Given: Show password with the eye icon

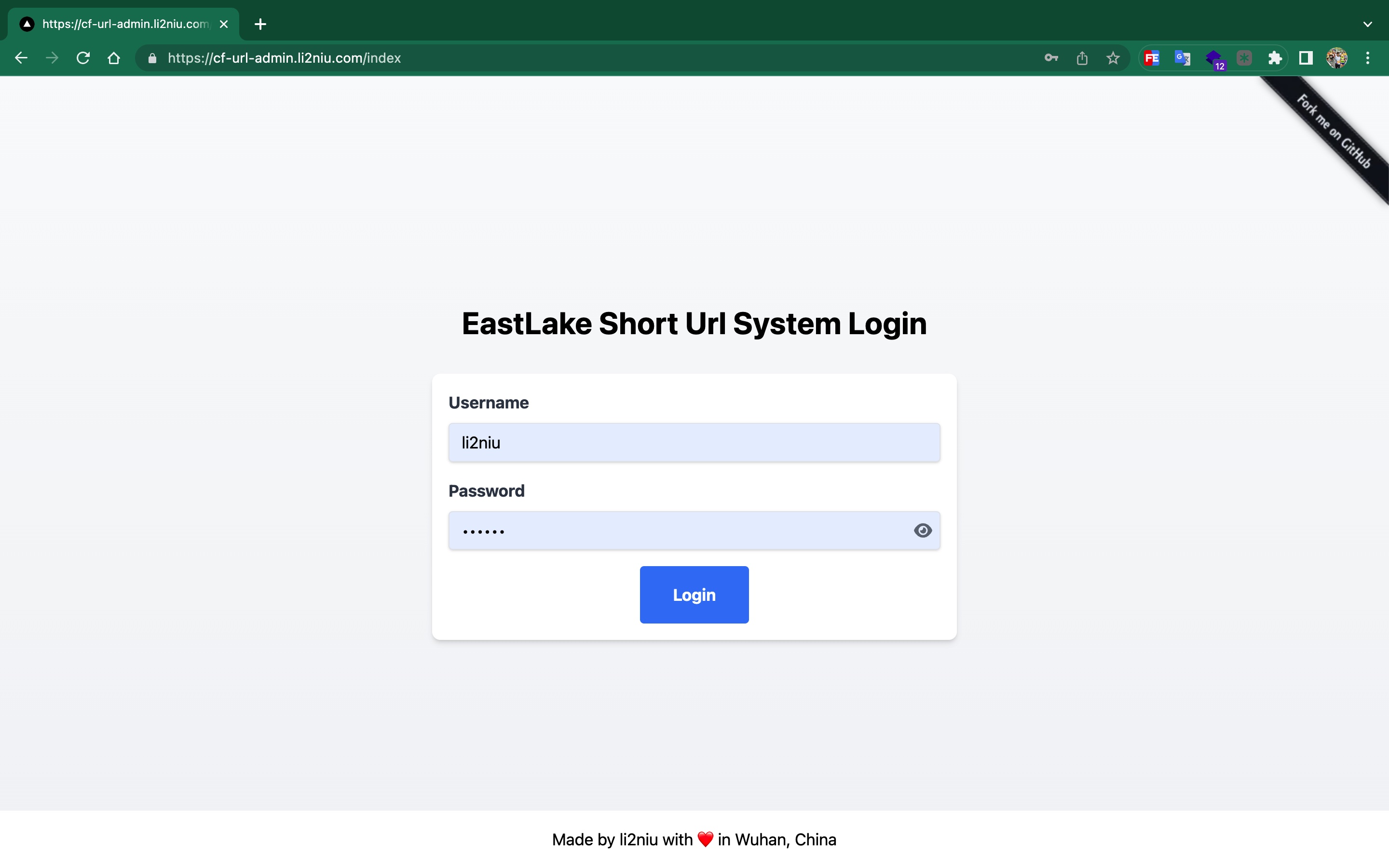Looking at the screenshot, I should (x=922, y=530).
